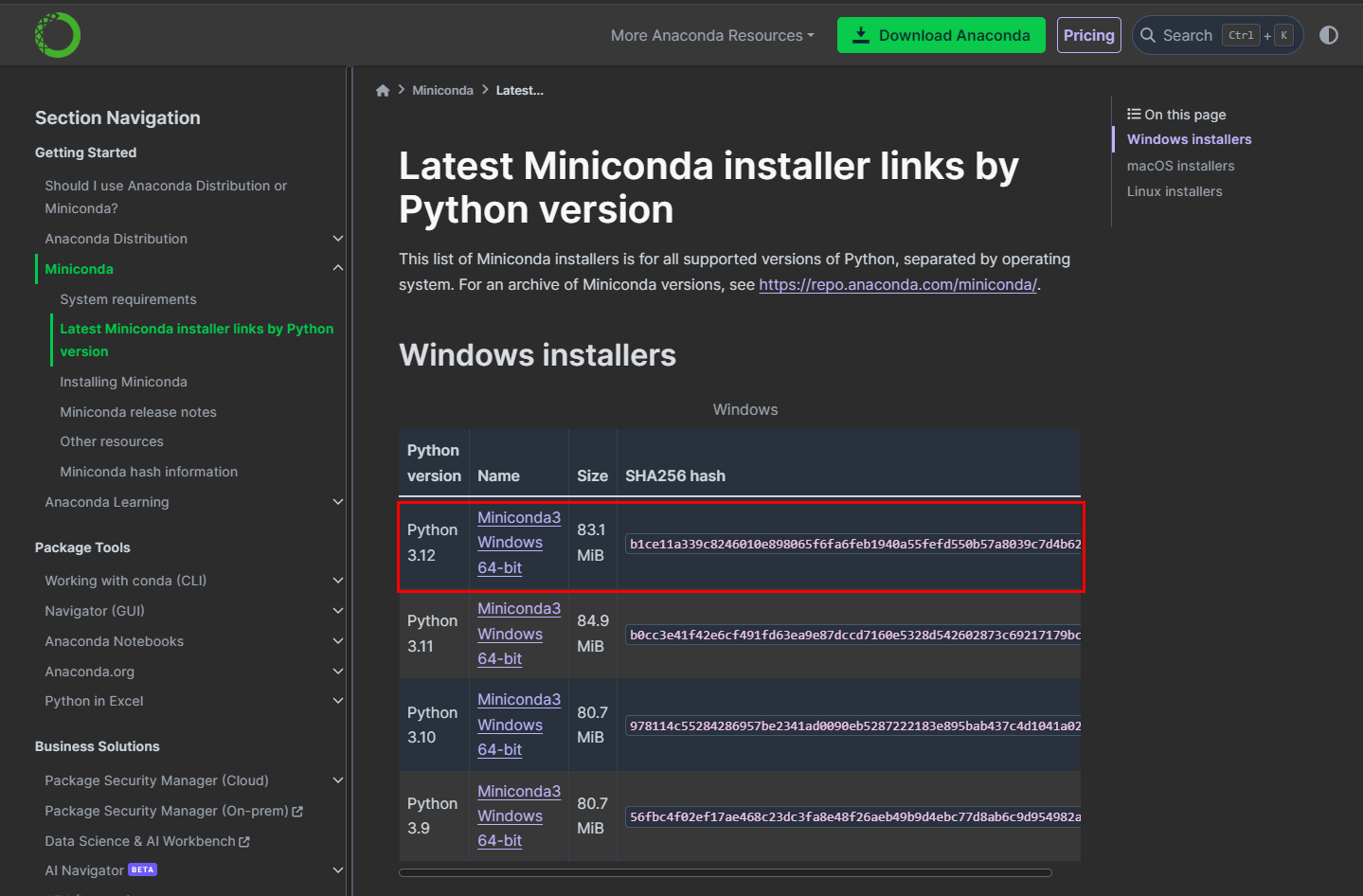Collapse the Miniconda section chevron

tap(338, 268)
